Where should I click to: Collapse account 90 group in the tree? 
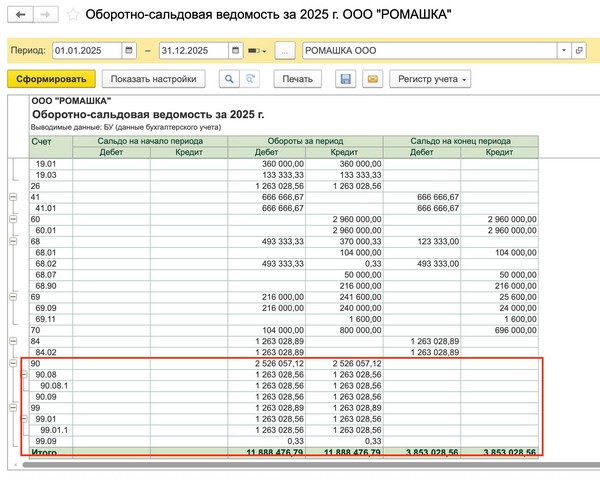pos(12,364)
